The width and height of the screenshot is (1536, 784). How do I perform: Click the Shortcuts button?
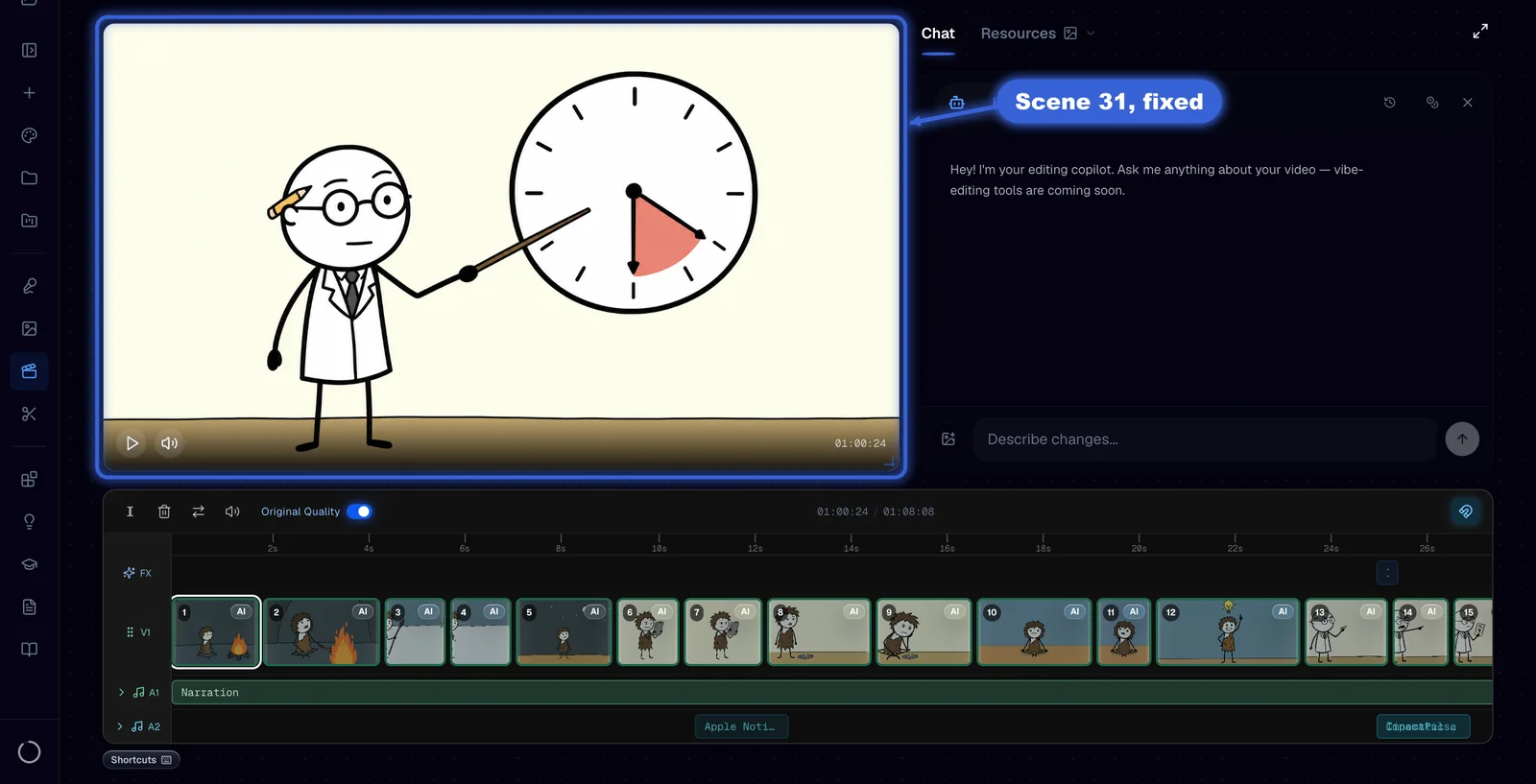click(x=141, y=760)
